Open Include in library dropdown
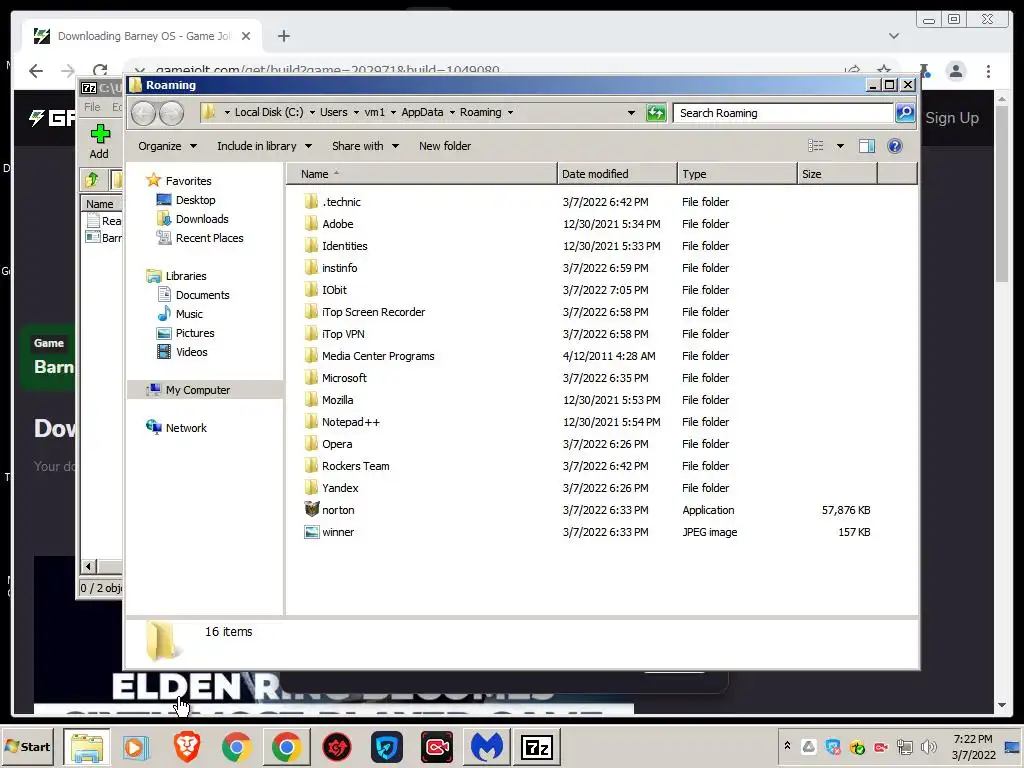The height and width of the screenshot is (768, 1024). (x=264, y=146)
